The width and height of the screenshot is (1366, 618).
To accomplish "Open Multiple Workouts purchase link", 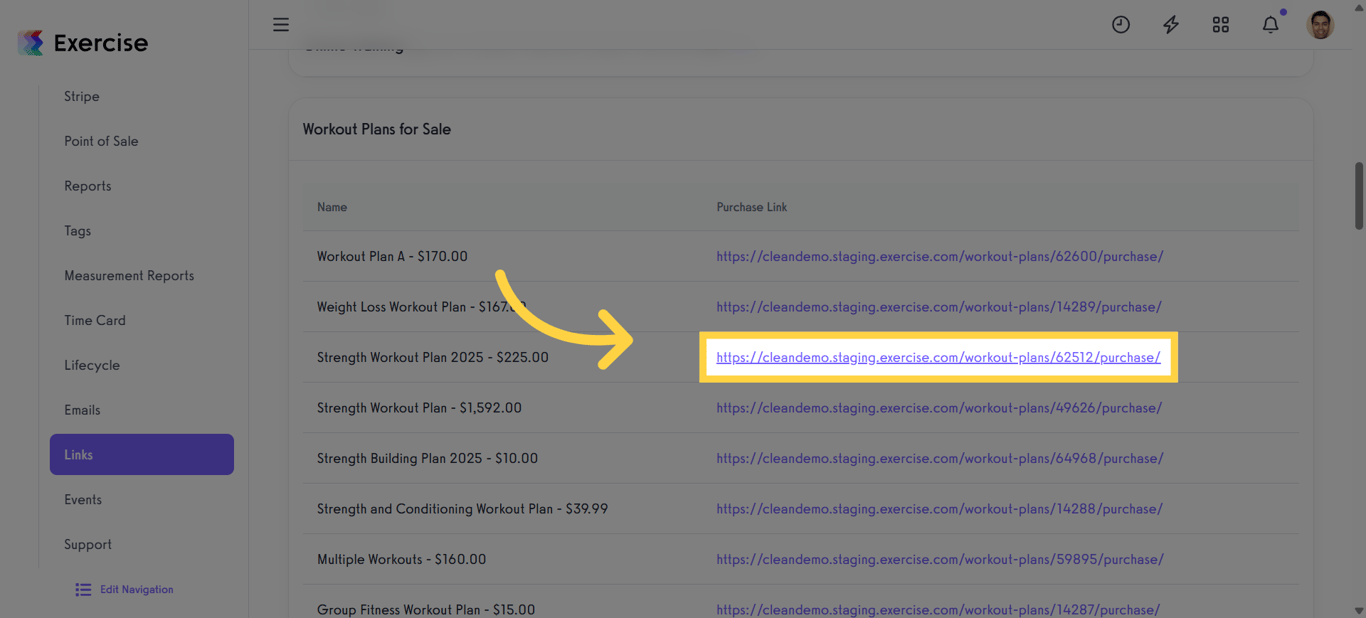I will pos(940,560).
